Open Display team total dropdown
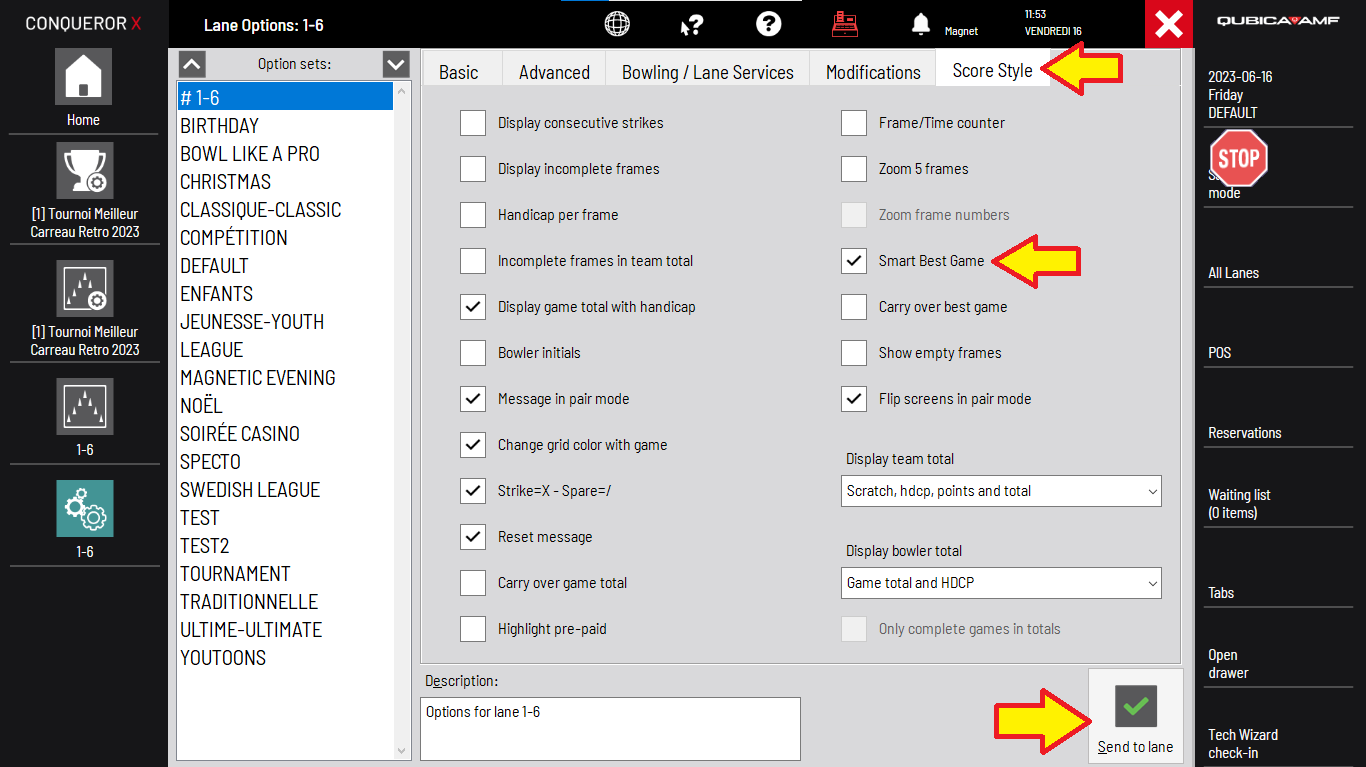The image size is (1366, 767). [1001, 491]
